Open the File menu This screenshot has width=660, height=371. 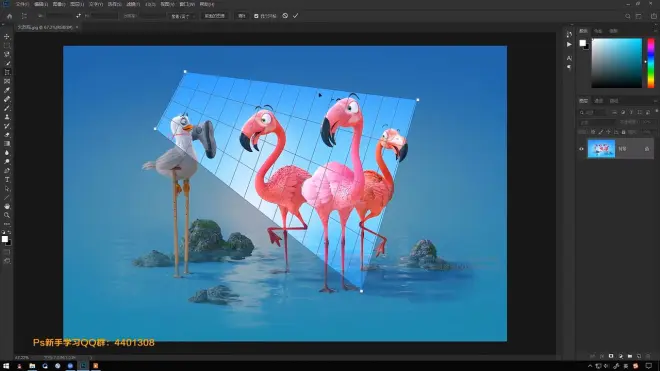pyautogui.click(x=22, y=4)
